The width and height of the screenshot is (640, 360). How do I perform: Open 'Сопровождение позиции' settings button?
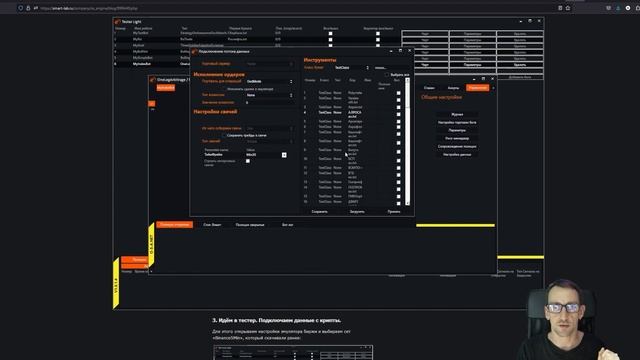point(457,147)
